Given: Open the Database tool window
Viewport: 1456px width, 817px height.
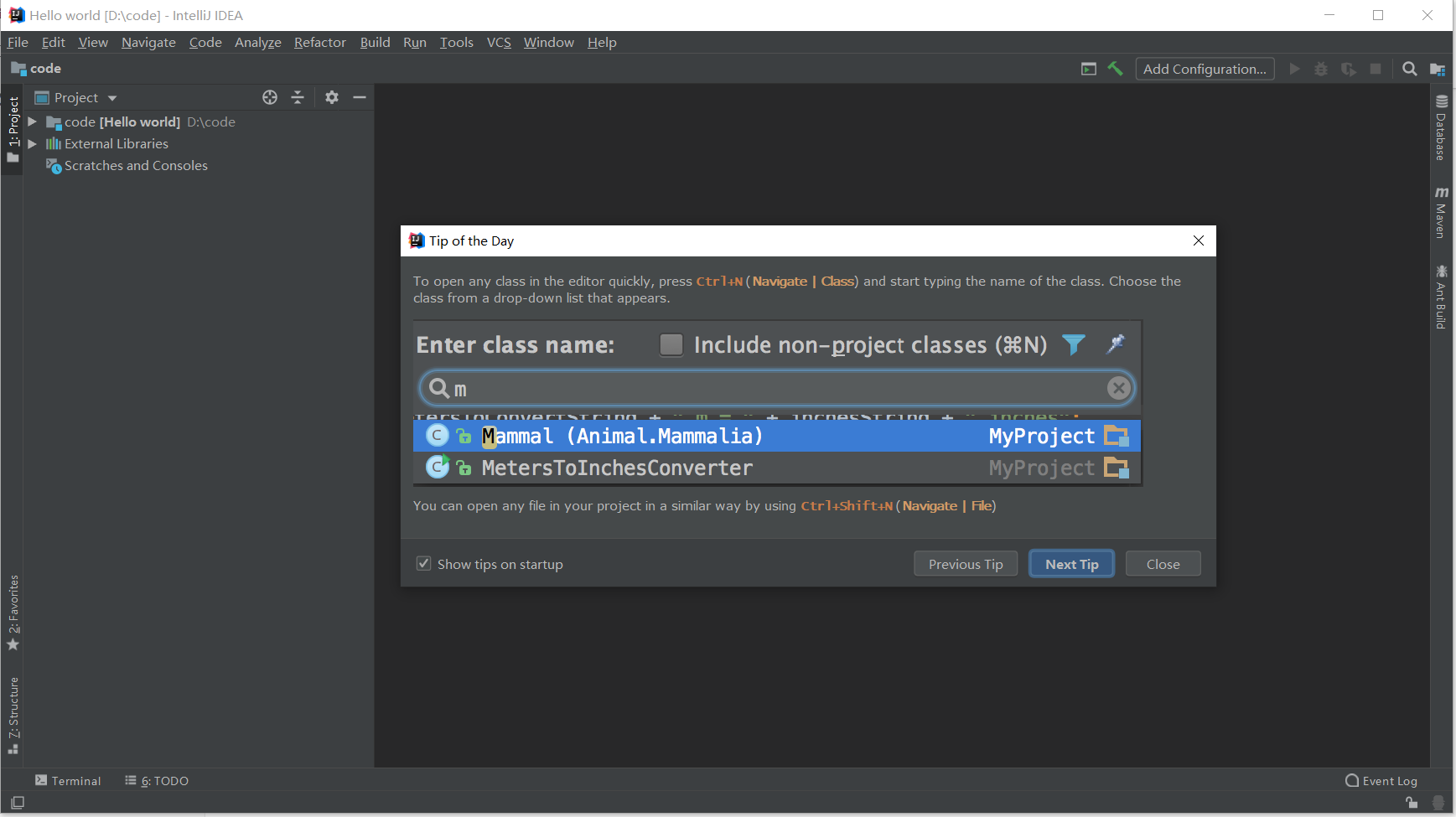Looking at the screenshot, I should pos(1441,127).
